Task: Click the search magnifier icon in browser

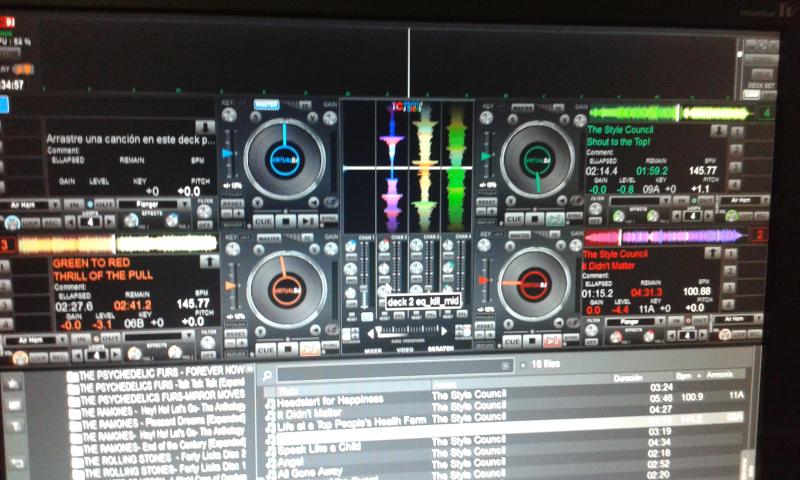Action: pos(267,376)
